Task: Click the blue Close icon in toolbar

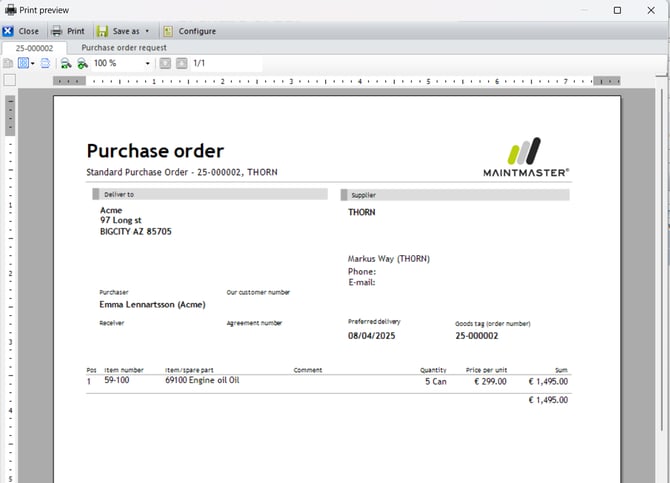Action: [8, 31]
